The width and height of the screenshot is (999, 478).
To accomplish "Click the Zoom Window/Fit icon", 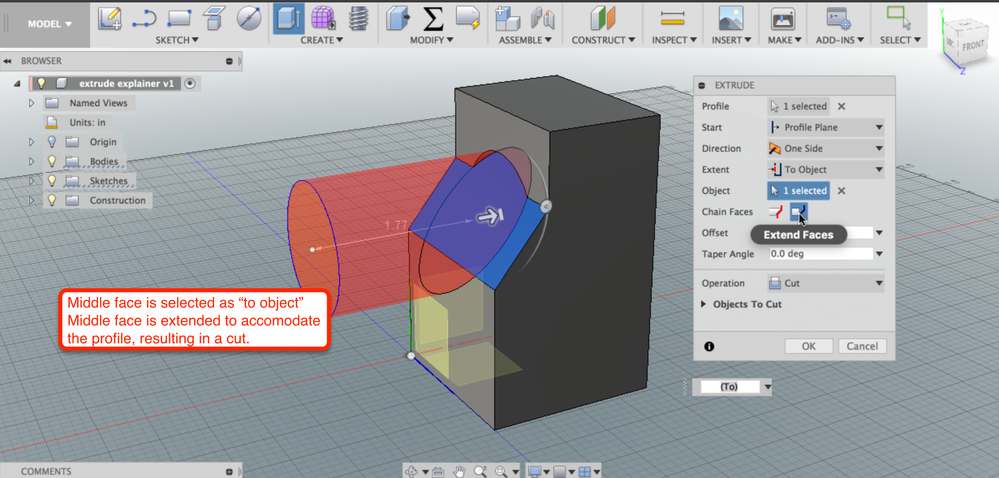I will click(501, 472).
